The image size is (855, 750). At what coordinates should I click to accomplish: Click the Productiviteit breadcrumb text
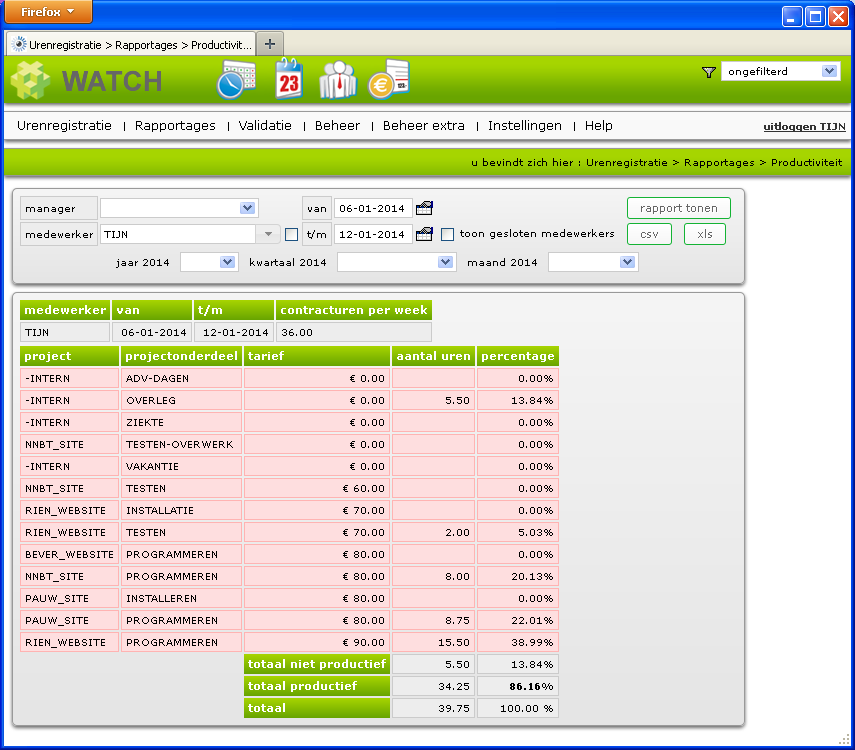tap(806, 163)
